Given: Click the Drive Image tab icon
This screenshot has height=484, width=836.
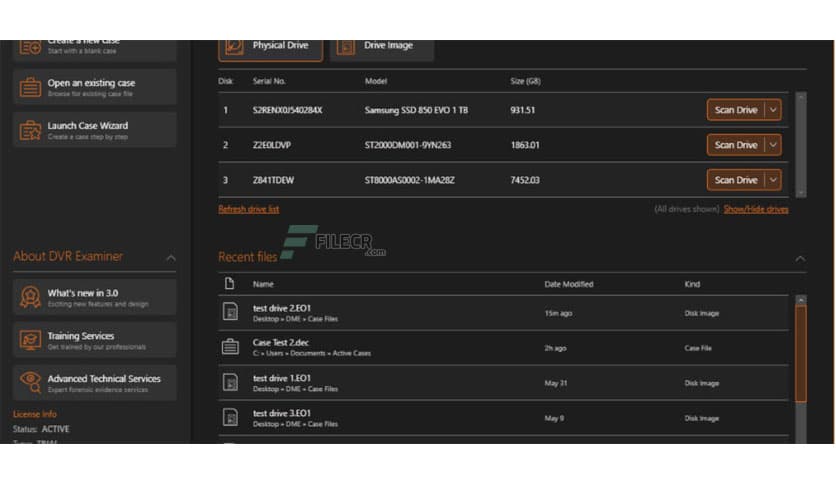Looking at the screenshot, I should pyautogui.click(x=345, y=47).
